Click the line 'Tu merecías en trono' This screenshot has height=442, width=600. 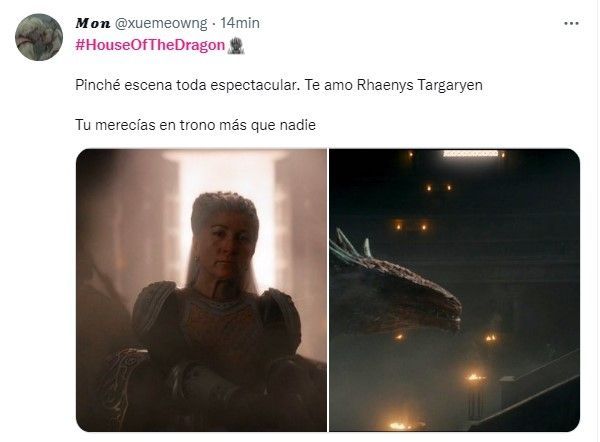195,125
